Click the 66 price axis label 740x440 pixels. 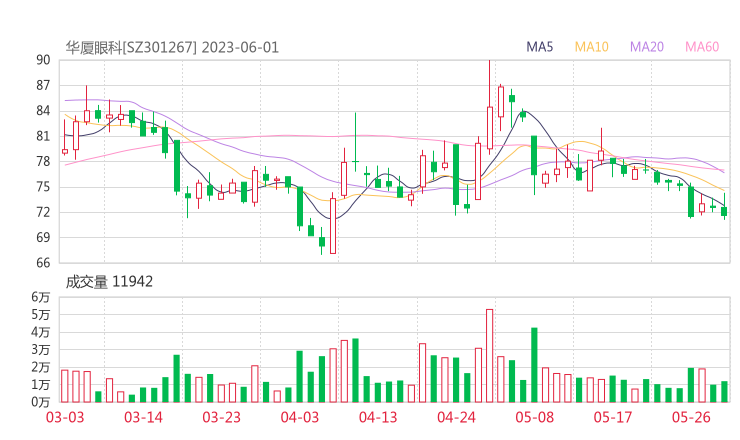pyautogui.click(x=43, y=263)
